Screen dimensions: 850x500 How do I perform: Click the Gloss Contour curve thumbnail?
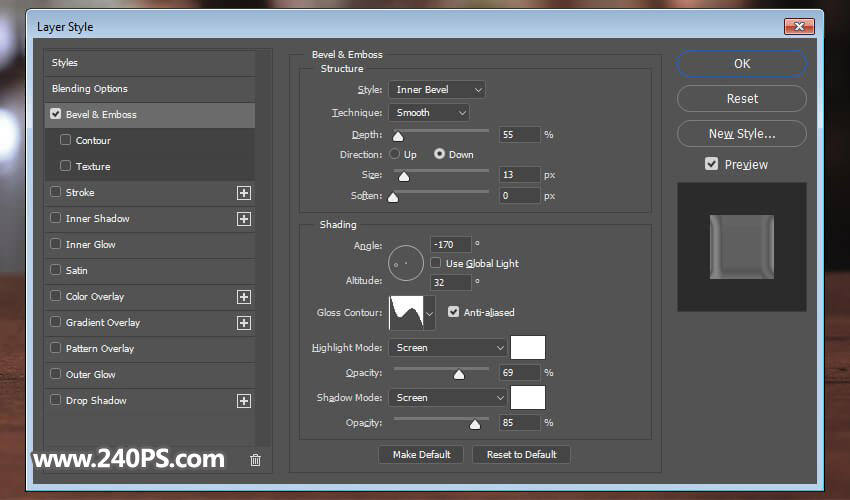click(x=407, y=313)
